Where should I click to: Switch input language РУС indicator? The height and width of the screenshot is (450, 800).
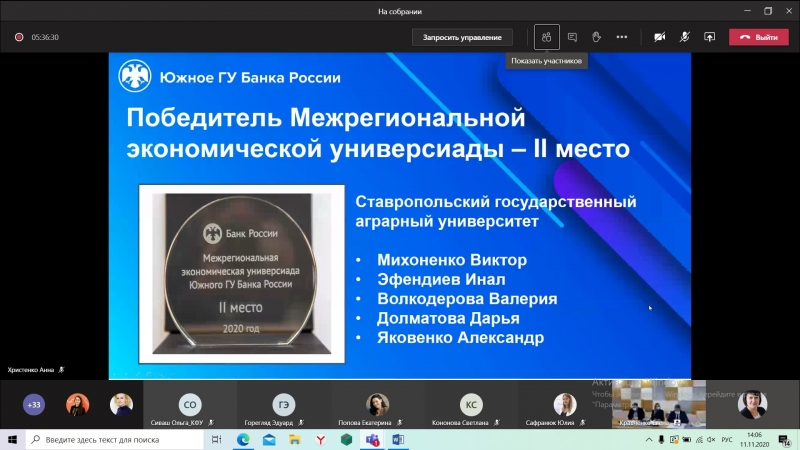(x=727, y=439)
